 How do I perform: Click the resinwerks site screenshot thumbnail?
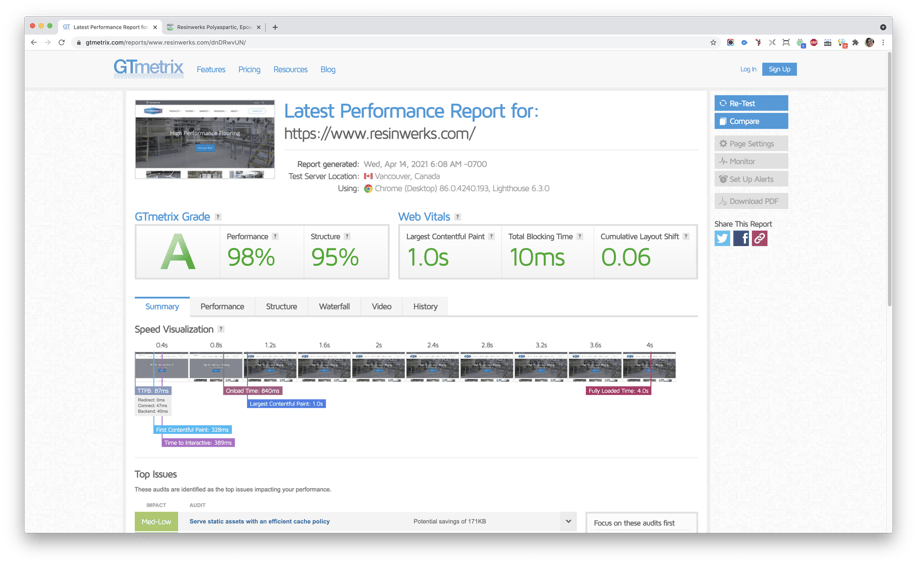click(x=205, y=139)
